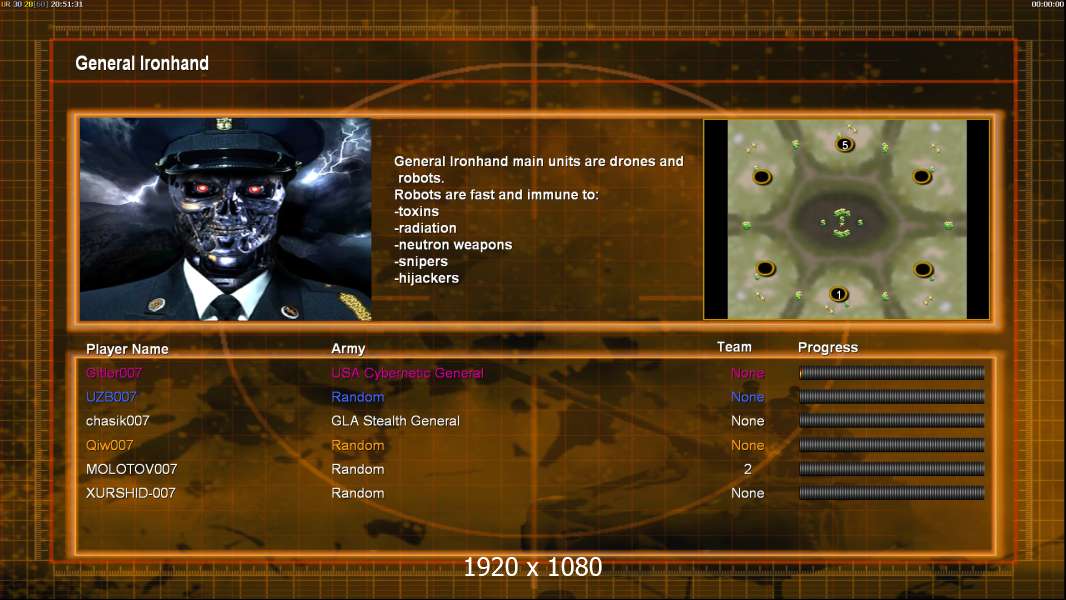Click Qiw007's Random army entry
The width and height of the screenshot is (1066, 600).
coord(358,445)
